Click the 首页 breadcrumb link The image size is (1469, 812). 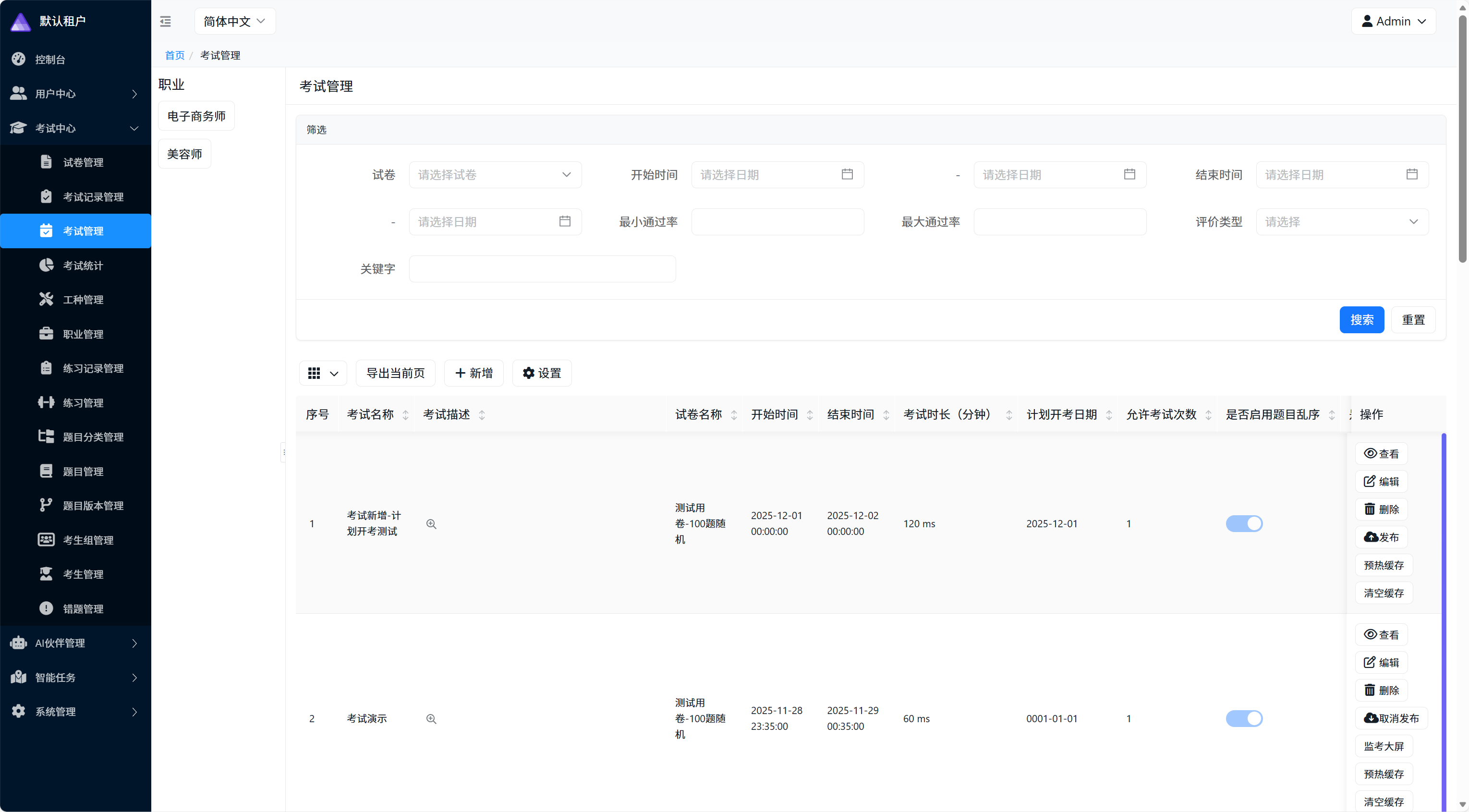coord(174,55)
